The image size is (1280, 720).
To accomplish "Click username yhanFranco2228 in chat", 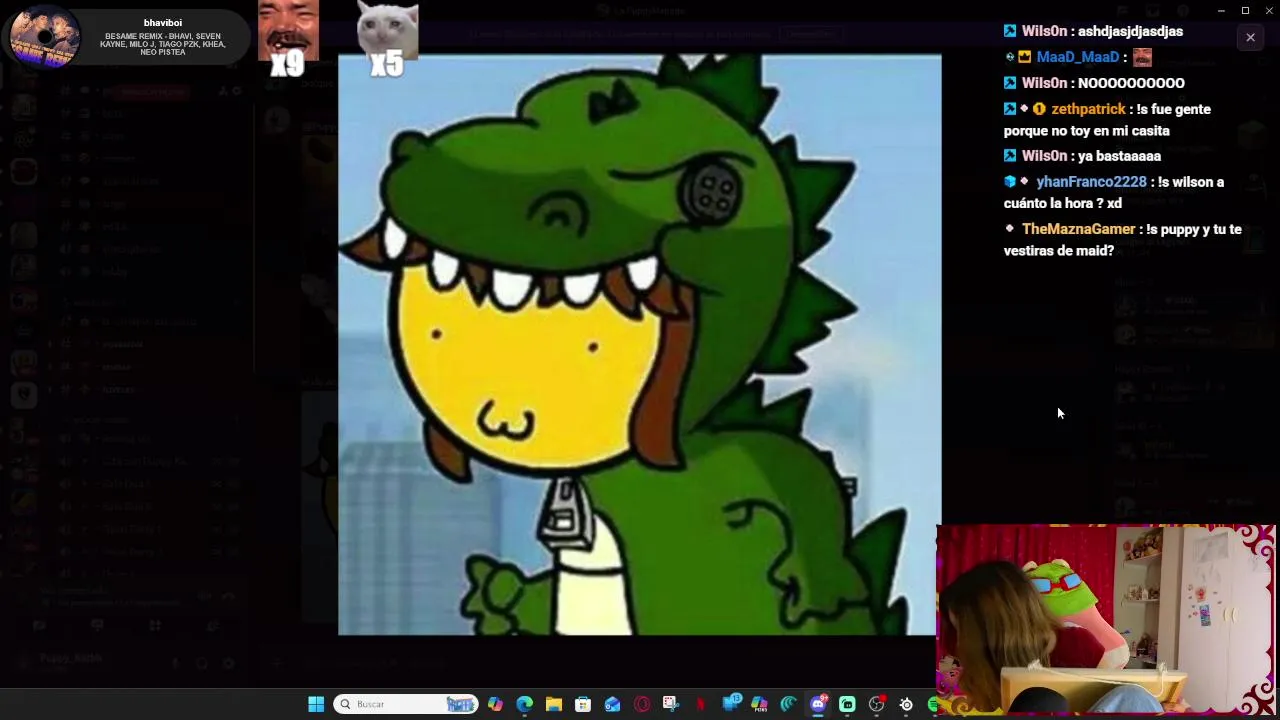I will pos(1091,182).
